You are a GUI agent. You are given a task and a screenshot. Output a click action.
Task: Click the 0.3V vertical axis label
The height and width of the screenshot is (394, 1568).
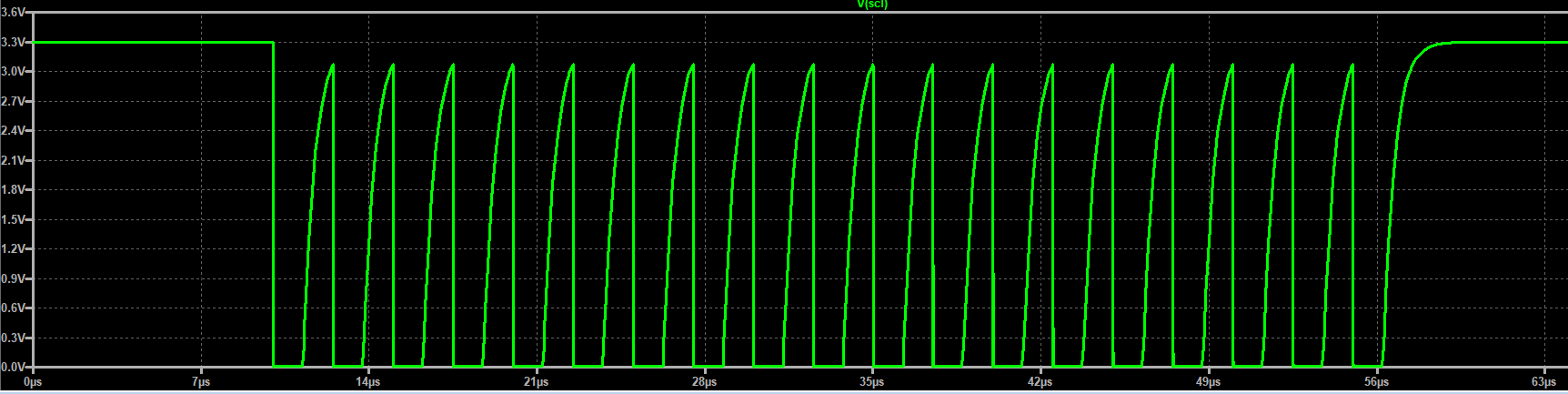(x=13, y=338)
